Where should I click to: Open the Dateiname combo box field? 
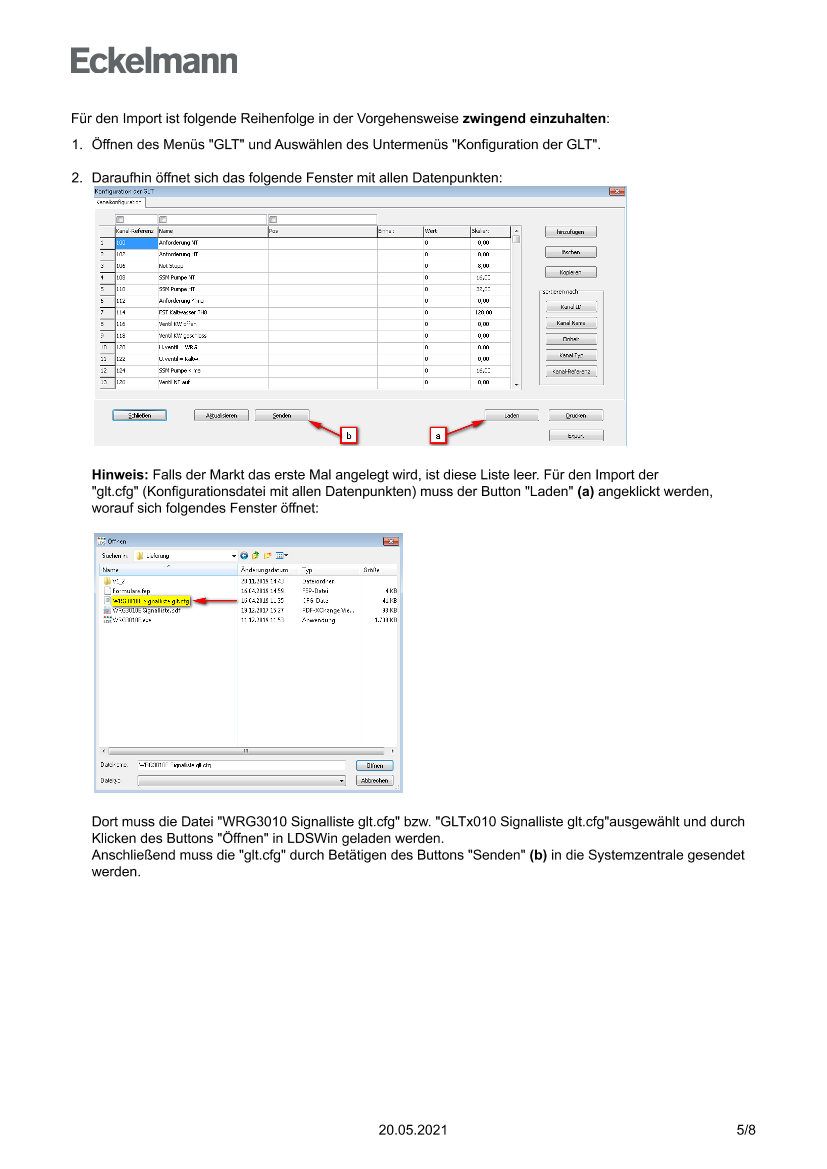coord(240,765)
